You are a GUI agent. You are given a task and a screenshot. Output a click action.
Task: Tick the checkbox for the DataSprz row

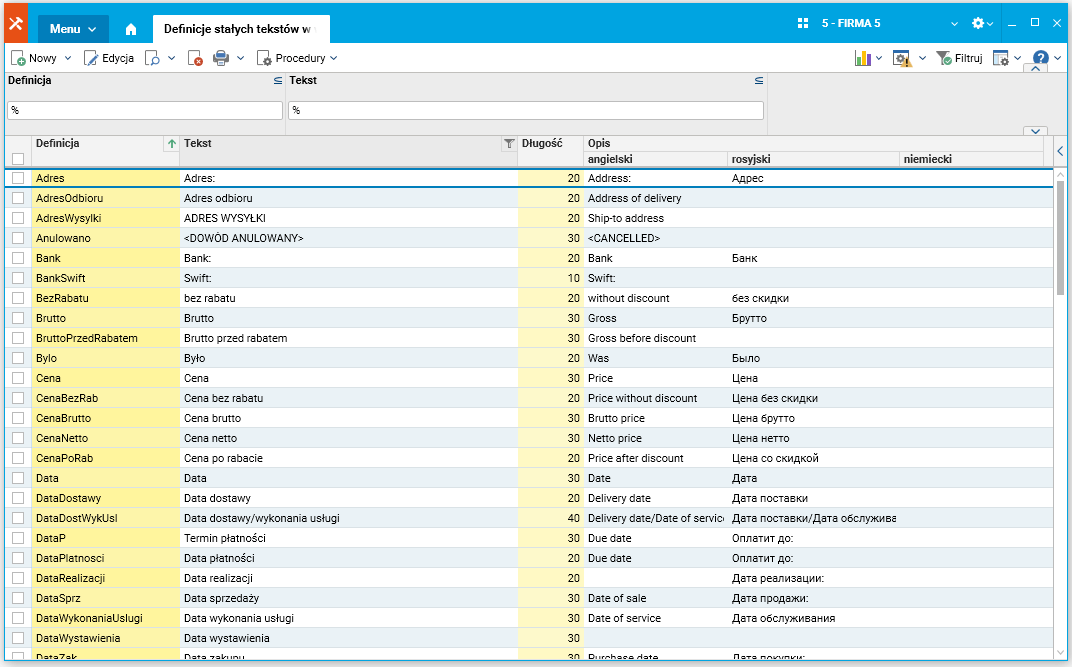pyautogui.click(x=18, y=598)
